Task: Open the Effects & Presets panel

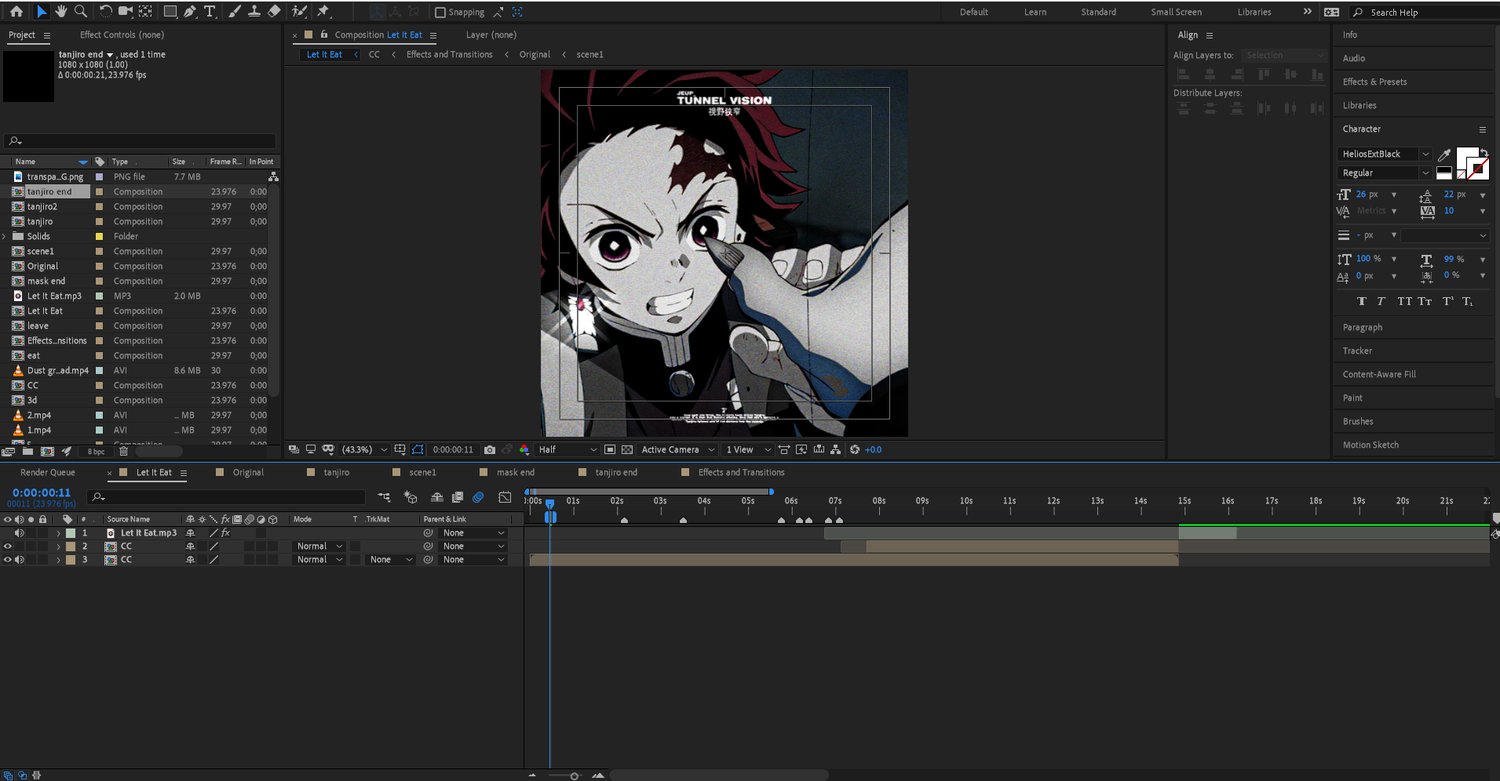Action: coord(1374,82)
